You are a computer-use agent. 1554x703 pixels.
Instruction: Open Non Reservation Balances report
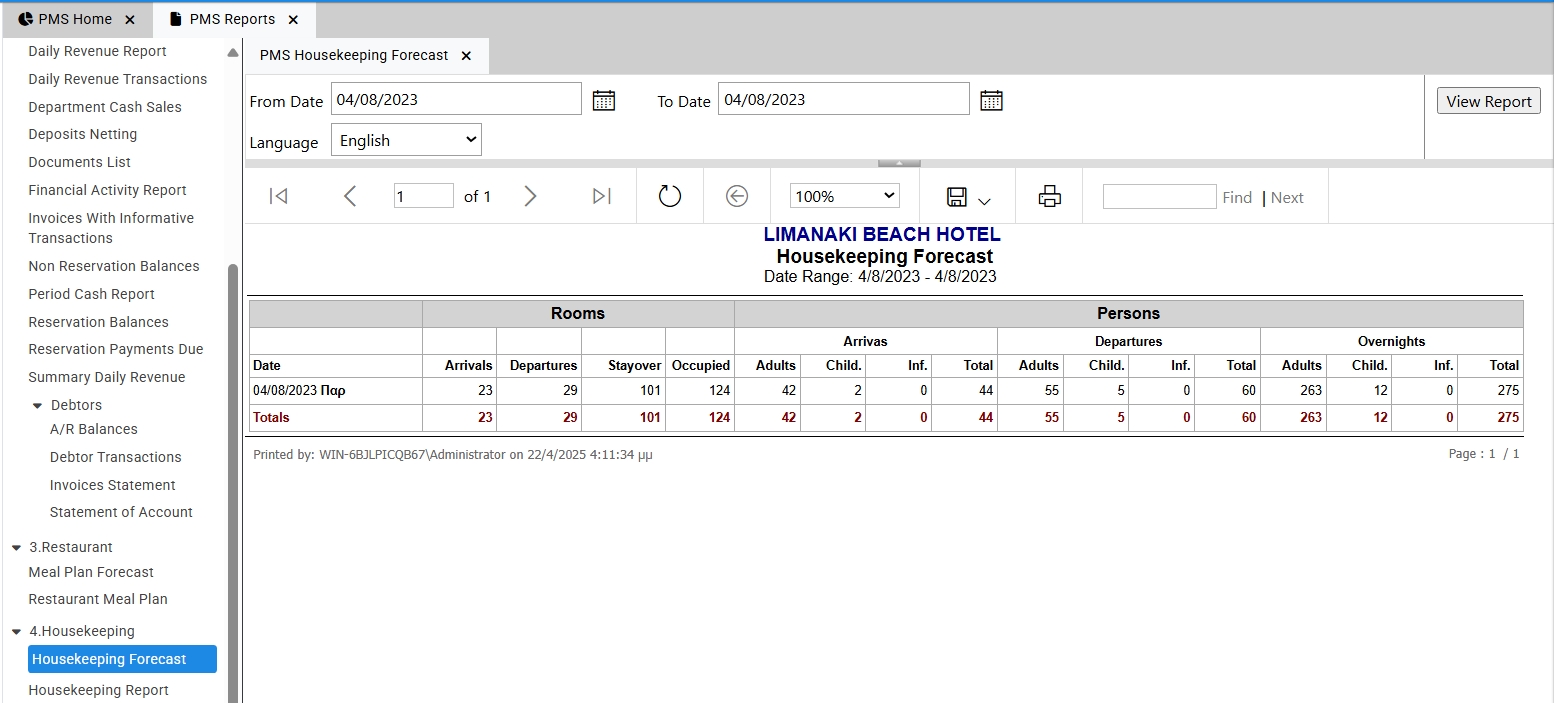pyautogui.click(x=114, y=266)
